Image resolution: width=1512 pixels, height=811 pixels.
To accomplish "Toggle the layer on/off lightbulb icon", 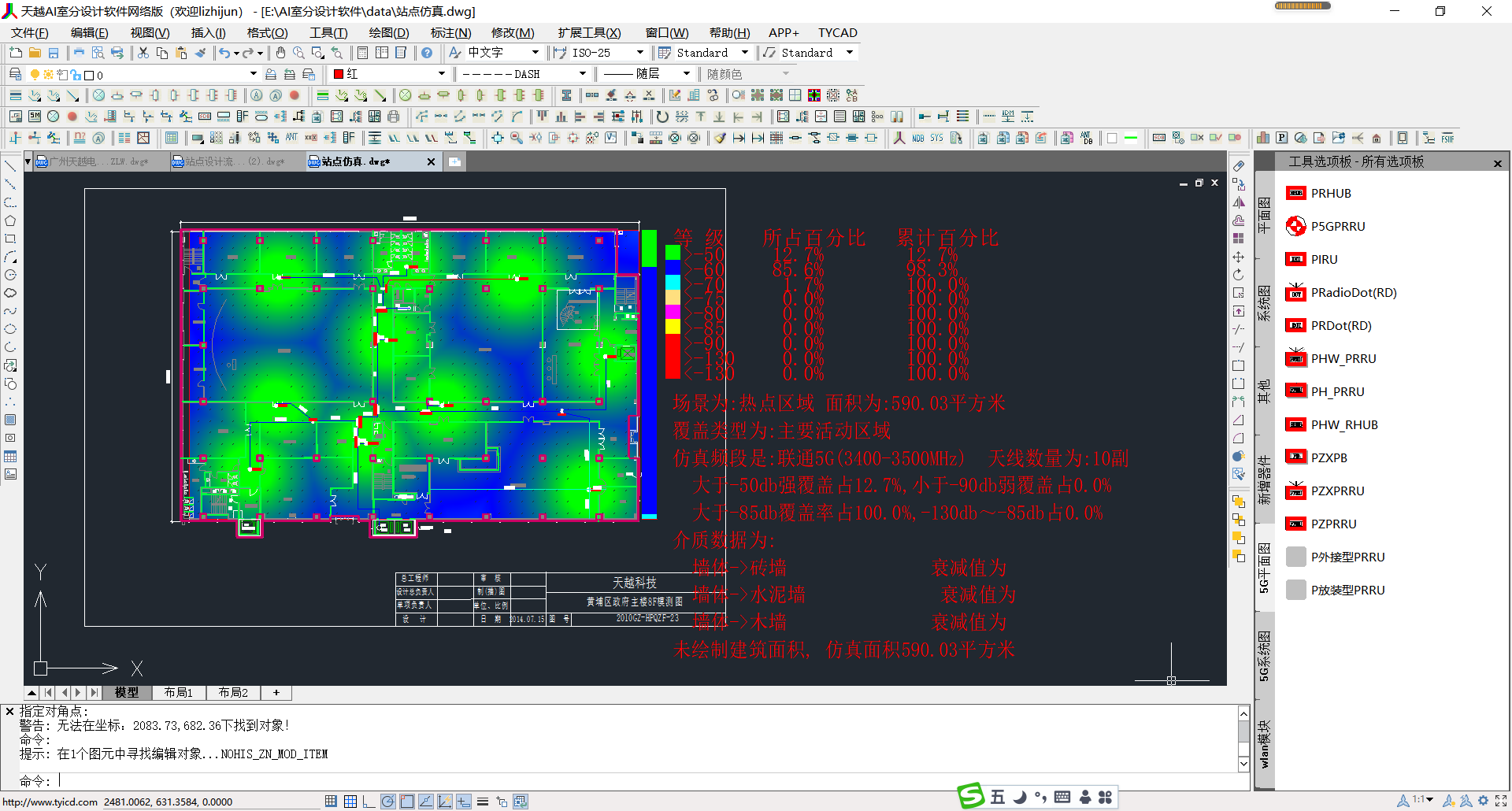I will click(35, 75).
